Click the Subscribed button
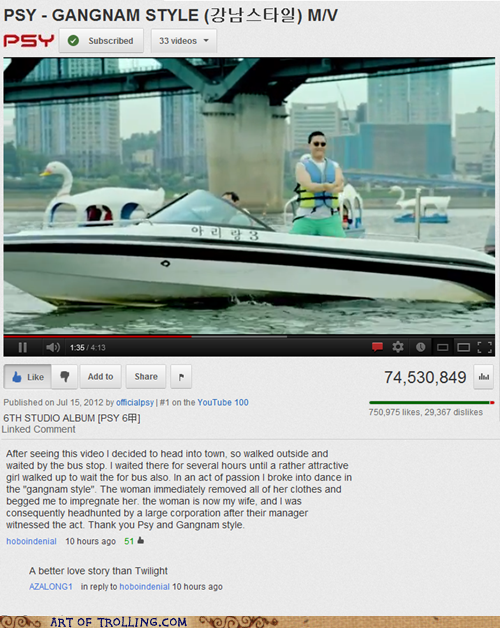The width and height of the screenshot is (500, 628). [x=101, y=40]
